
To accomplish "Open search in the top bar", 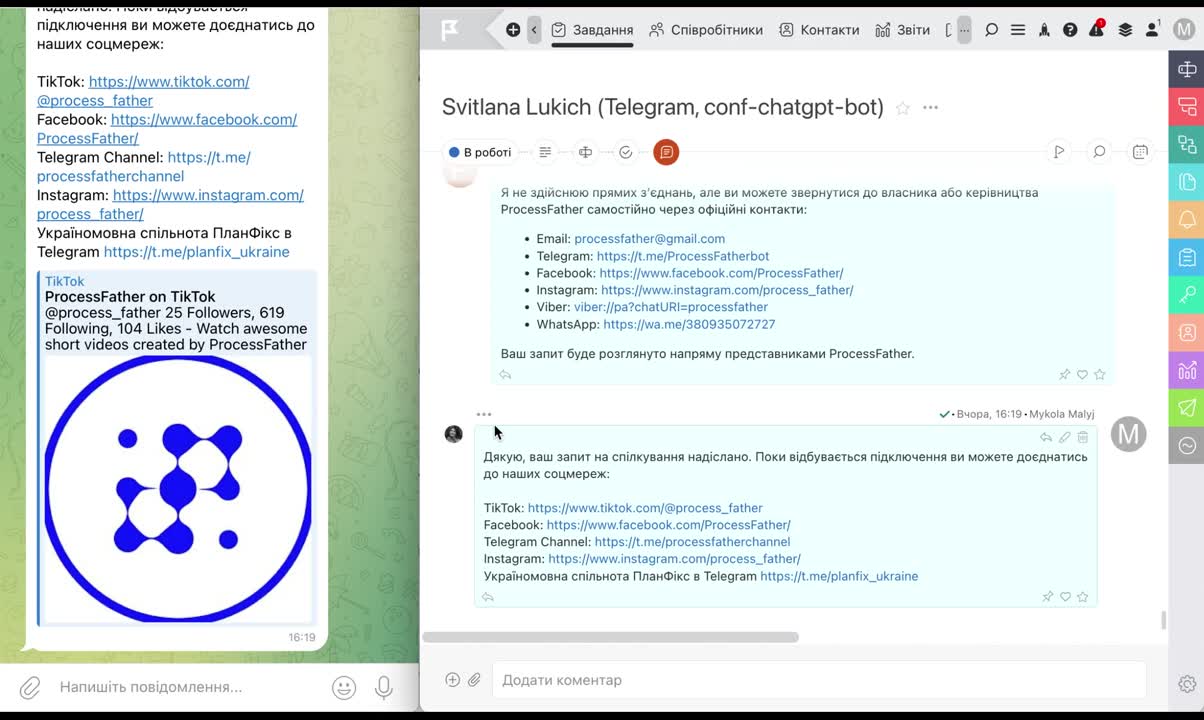I will 992,30.
